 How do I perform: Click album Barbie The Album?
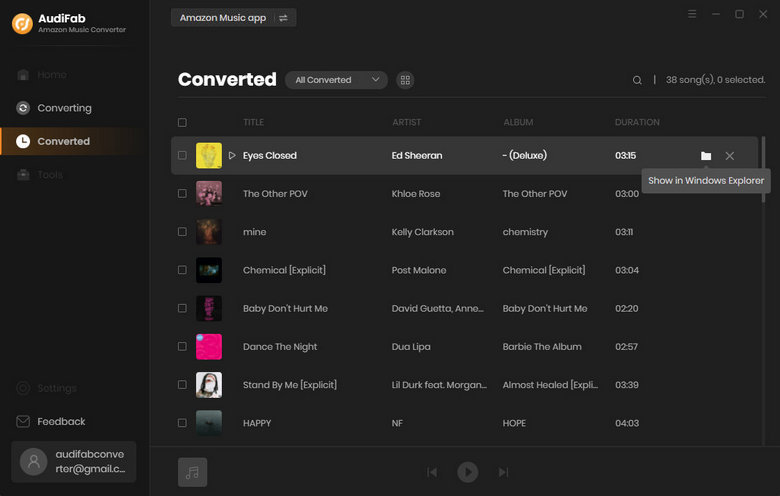[x=542, y=347]
